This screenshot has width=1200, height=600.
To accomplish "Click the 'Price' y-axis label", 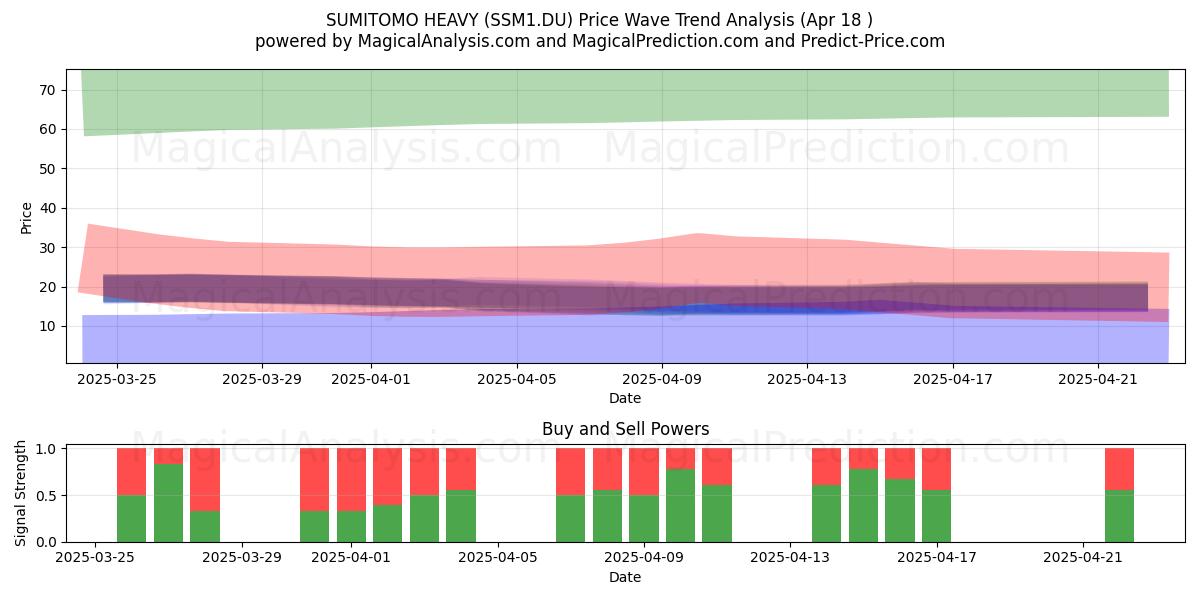I will tap(27, 217).
